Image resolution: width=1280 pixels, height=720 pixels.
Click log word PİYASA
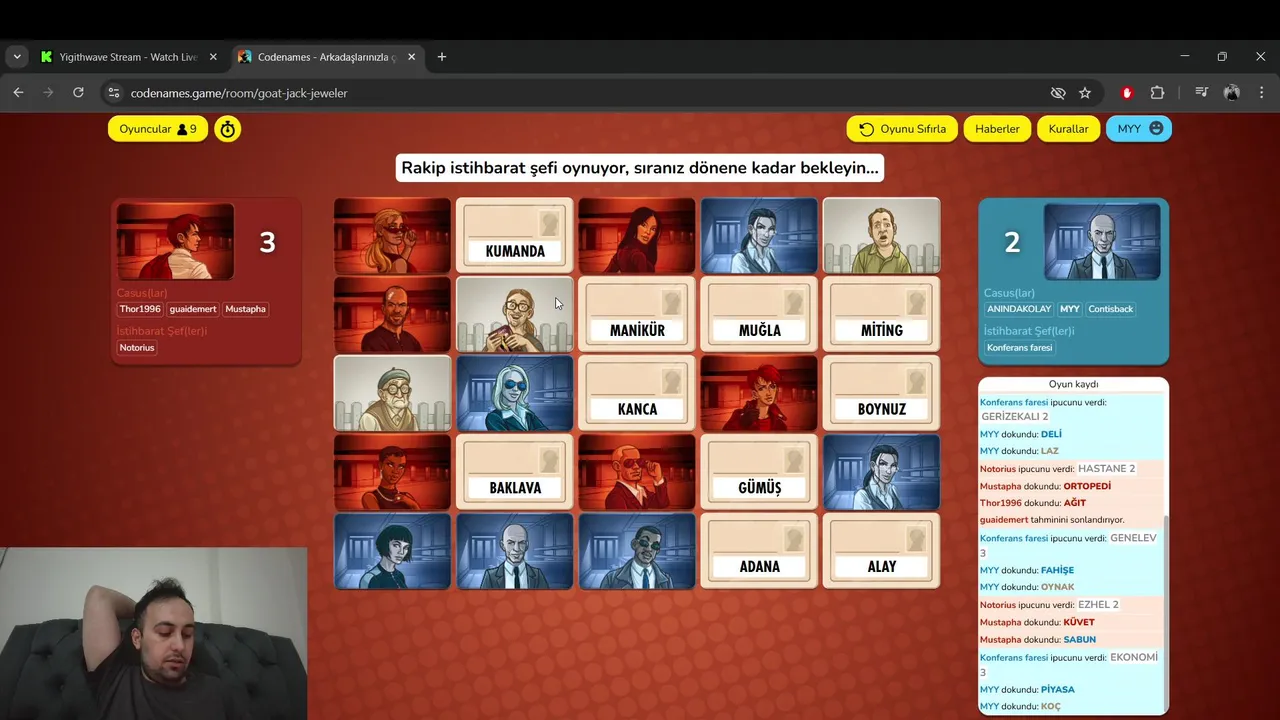coord(1058,689)
